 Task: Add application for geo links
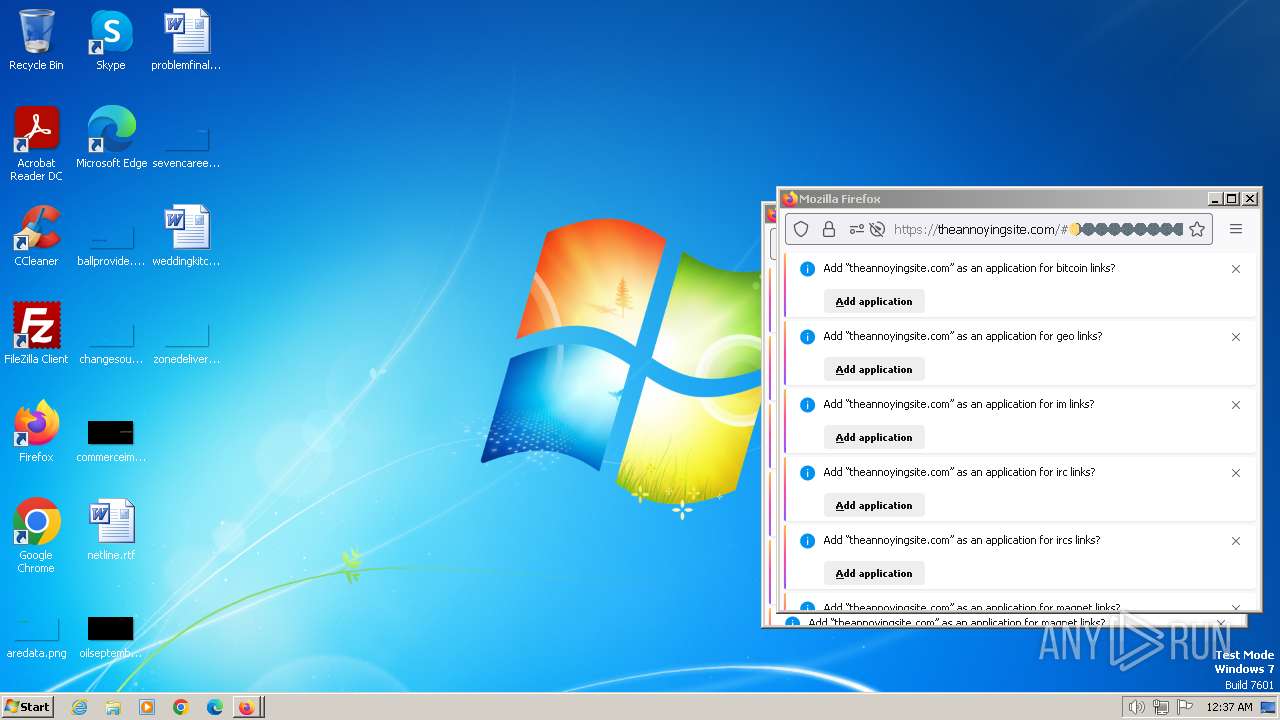874,369
